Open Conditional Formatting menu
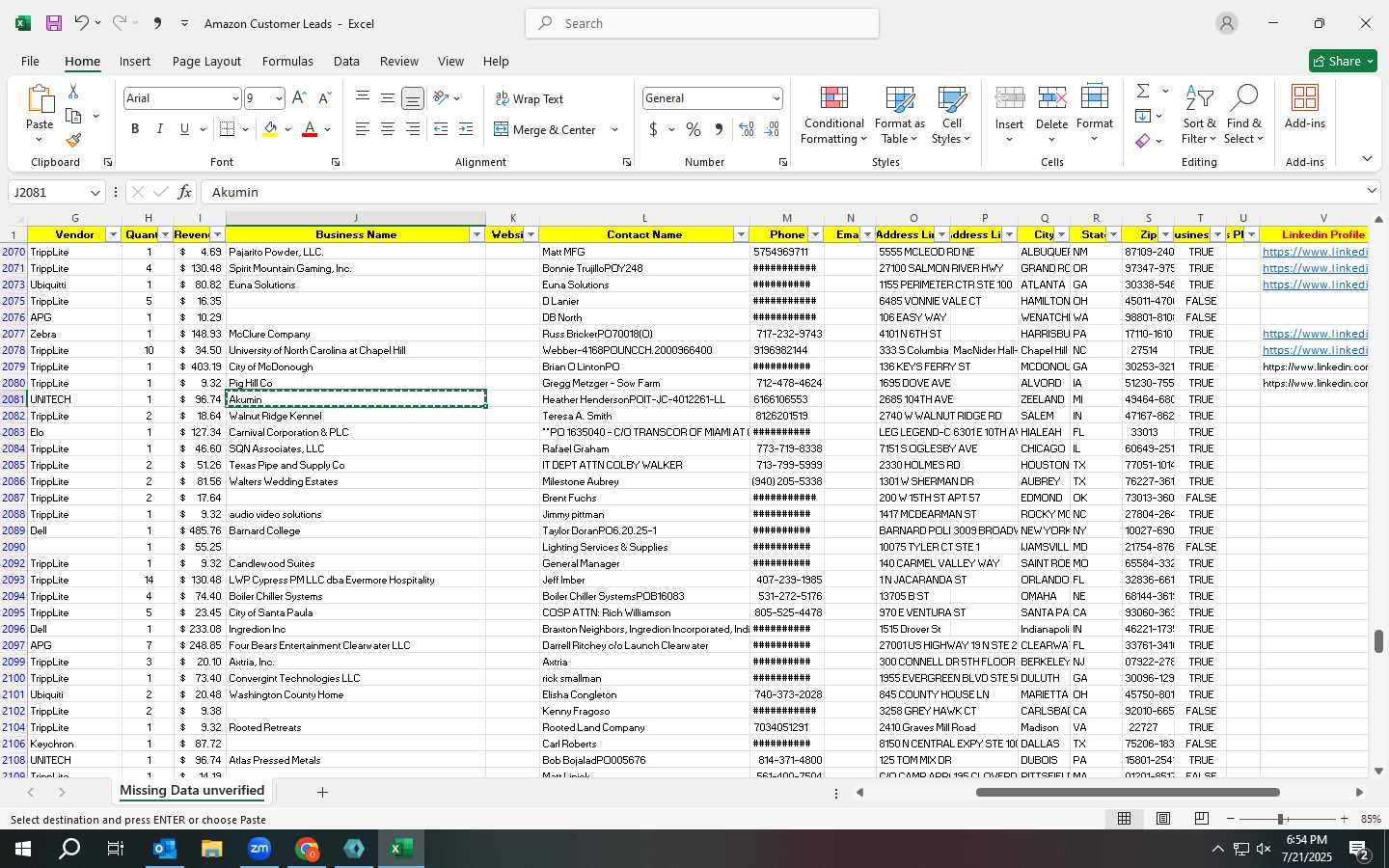Screen dimensions: 1389x868 pyautogui.click(x=834, y=116)
